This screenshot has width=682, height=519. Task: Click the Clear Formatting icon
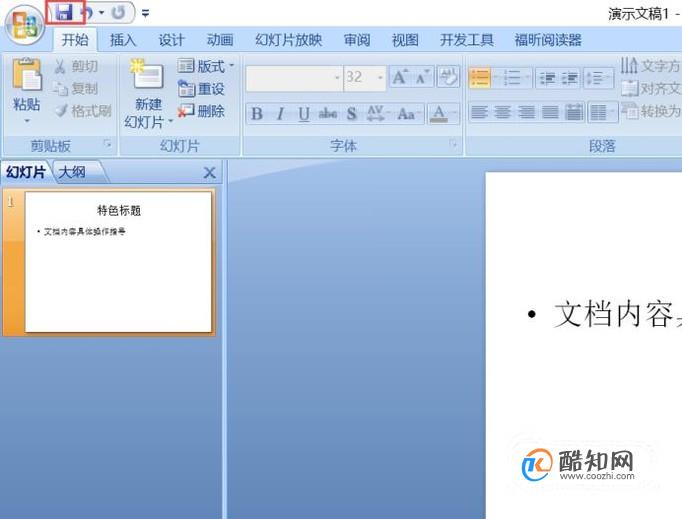(x=448, y=77)
